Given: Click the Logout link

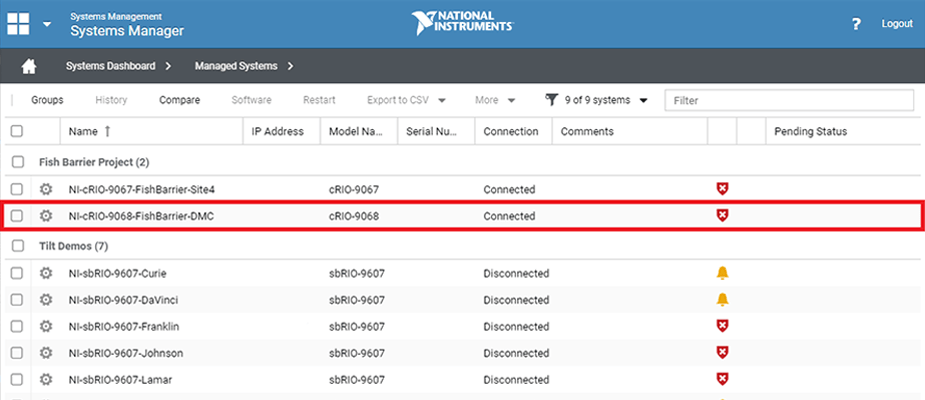Looking at the screenshot, I should pyautogui.click(x=897, y=24).
